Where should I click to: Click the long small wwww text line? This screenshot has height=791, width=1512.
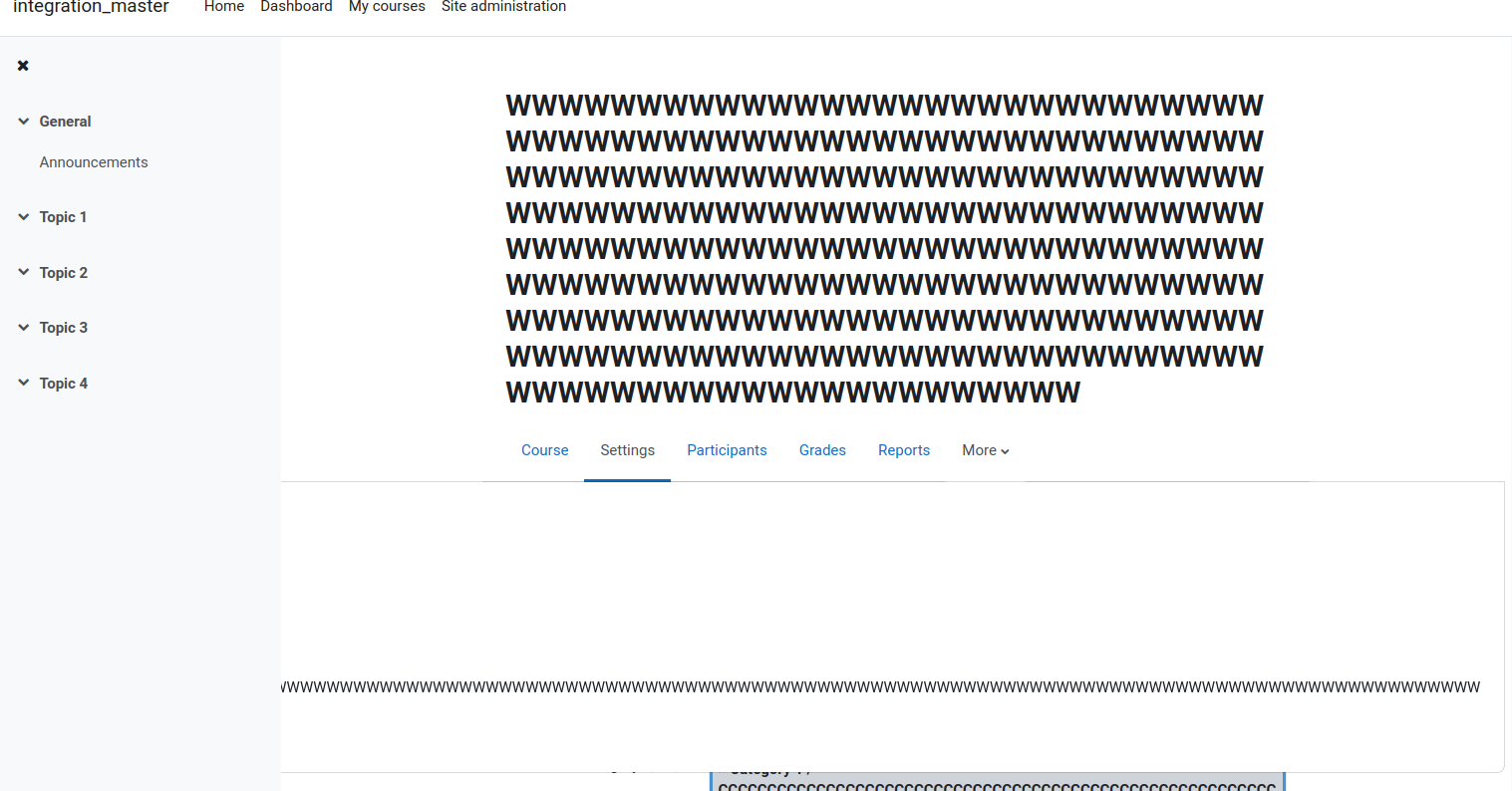(x=881, y=686)
